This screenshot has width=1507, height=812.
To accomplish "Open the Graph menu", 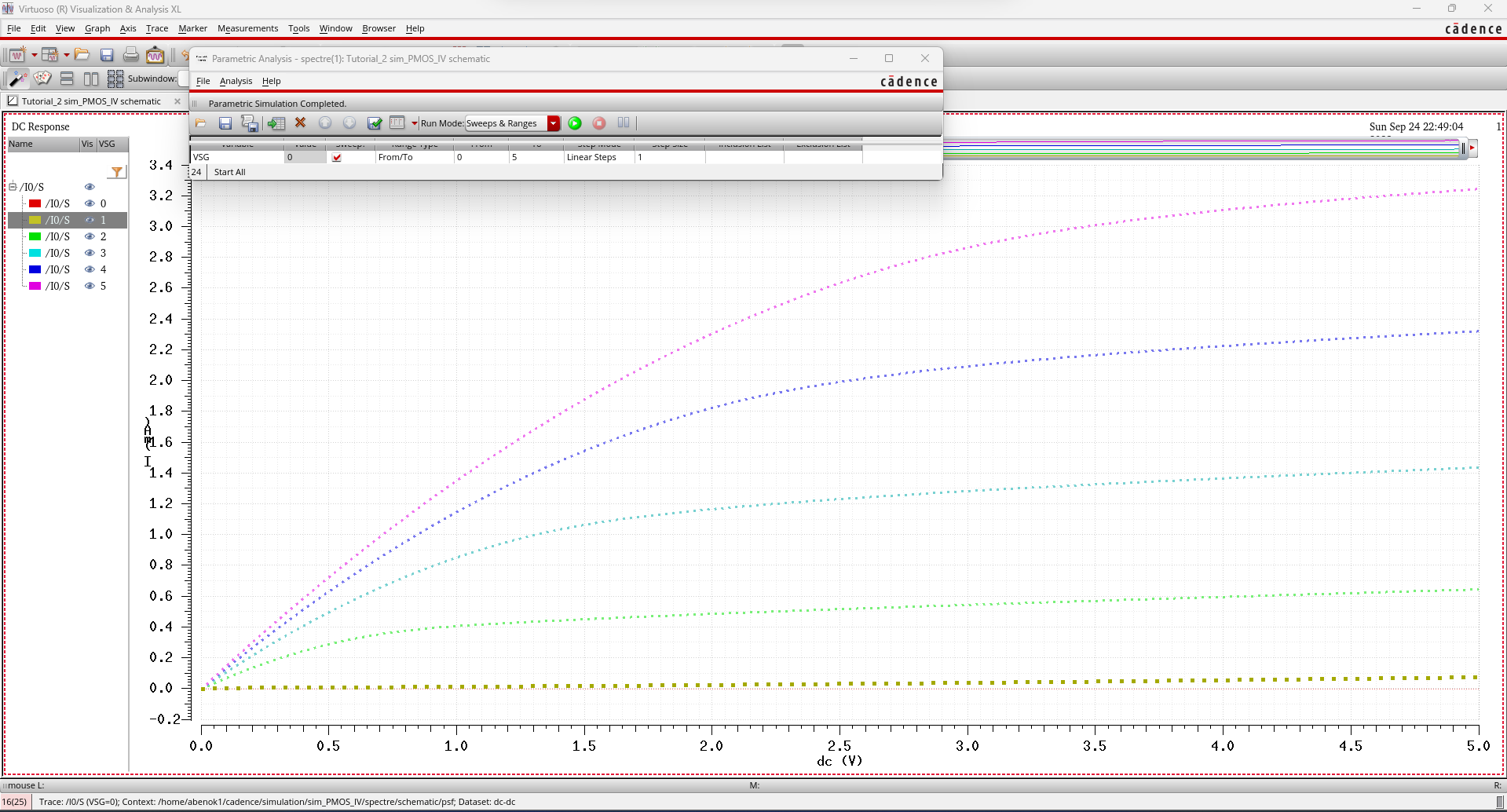I will 97,28.
